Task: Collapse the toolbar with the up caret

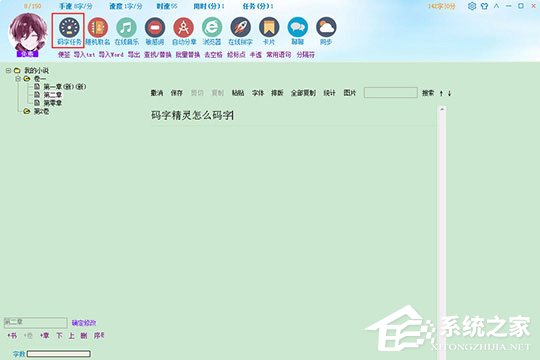Action: 496,6
